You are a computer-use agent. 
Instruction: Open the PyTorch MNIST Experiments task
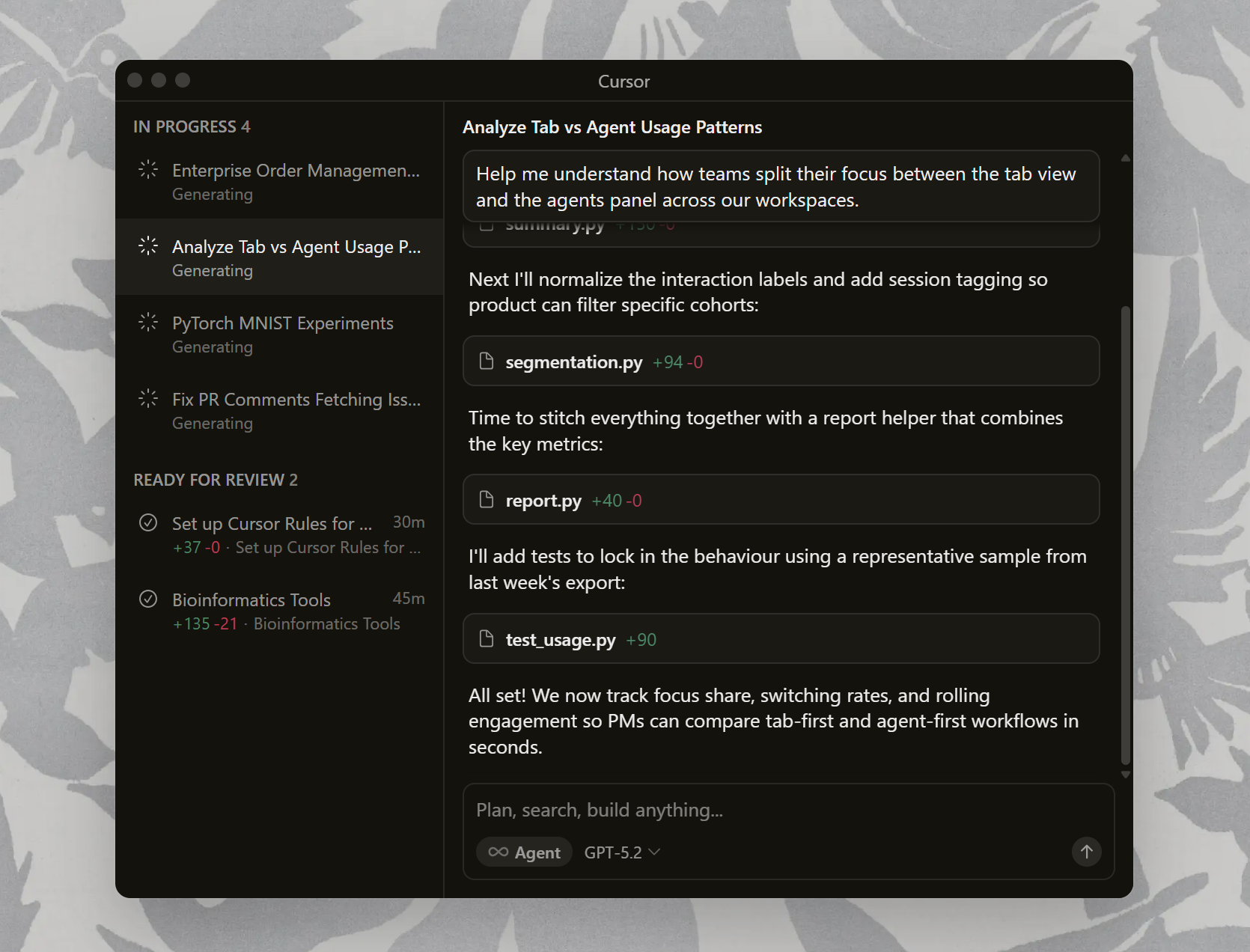282,333
